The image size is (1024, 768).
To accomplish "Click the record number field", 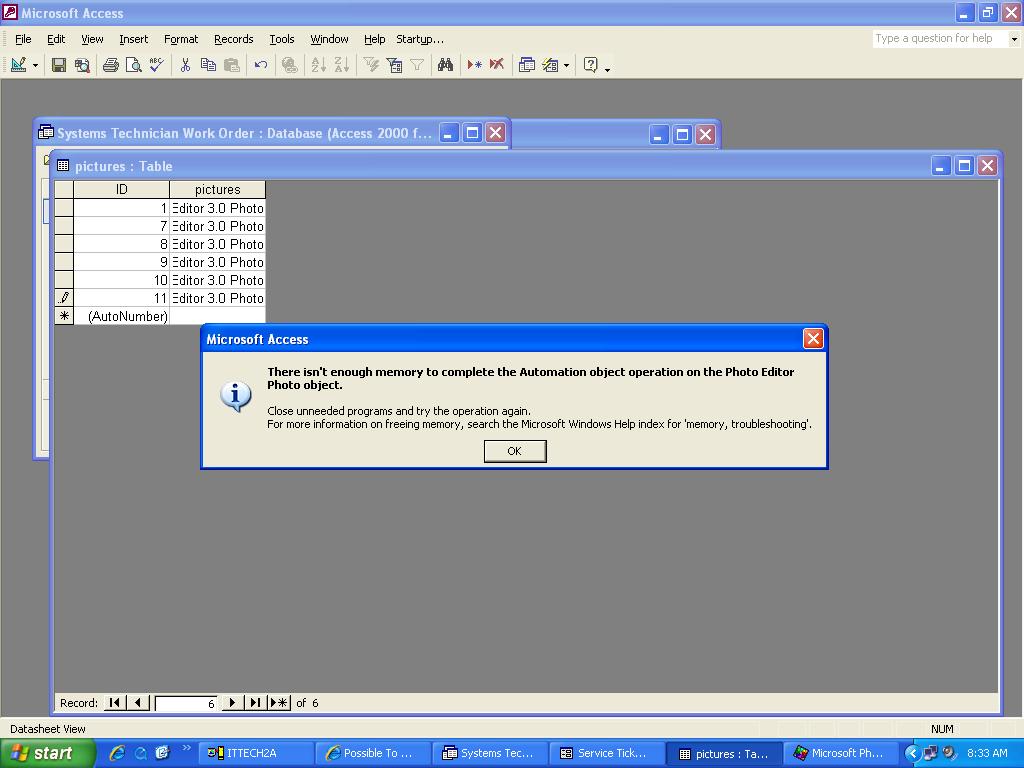I will (x=185, y=703).
